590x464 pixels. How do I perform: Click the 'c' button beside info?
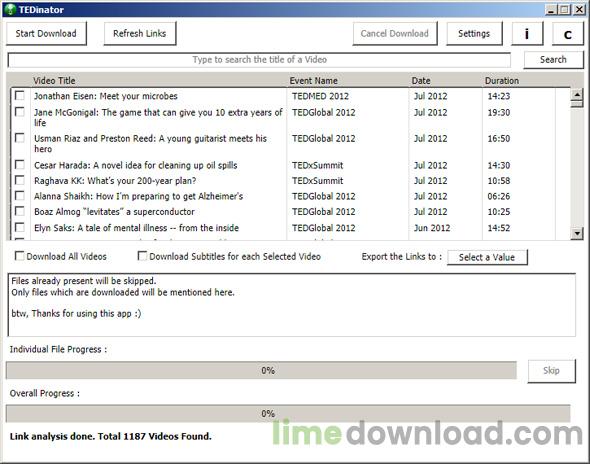[567, 33]
